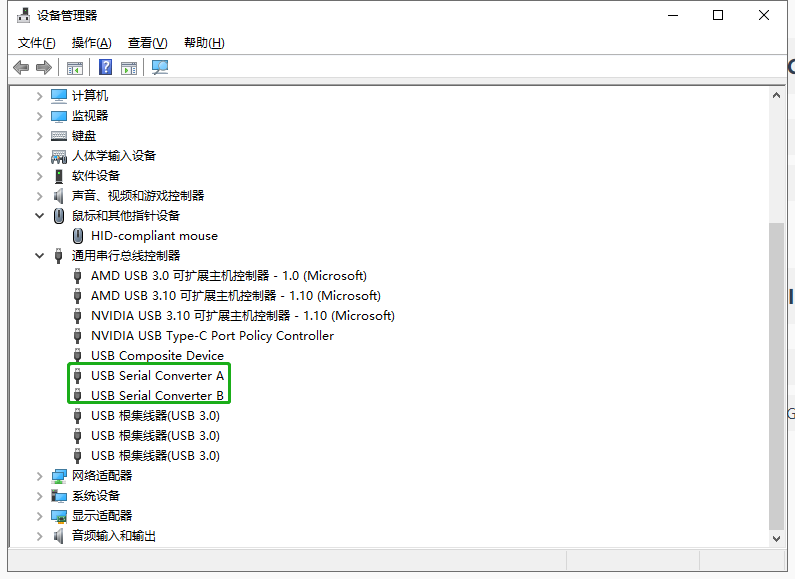Select USB Composite Device entry
This screenshot has height=579, width=795.
click(x=157, y=356)
